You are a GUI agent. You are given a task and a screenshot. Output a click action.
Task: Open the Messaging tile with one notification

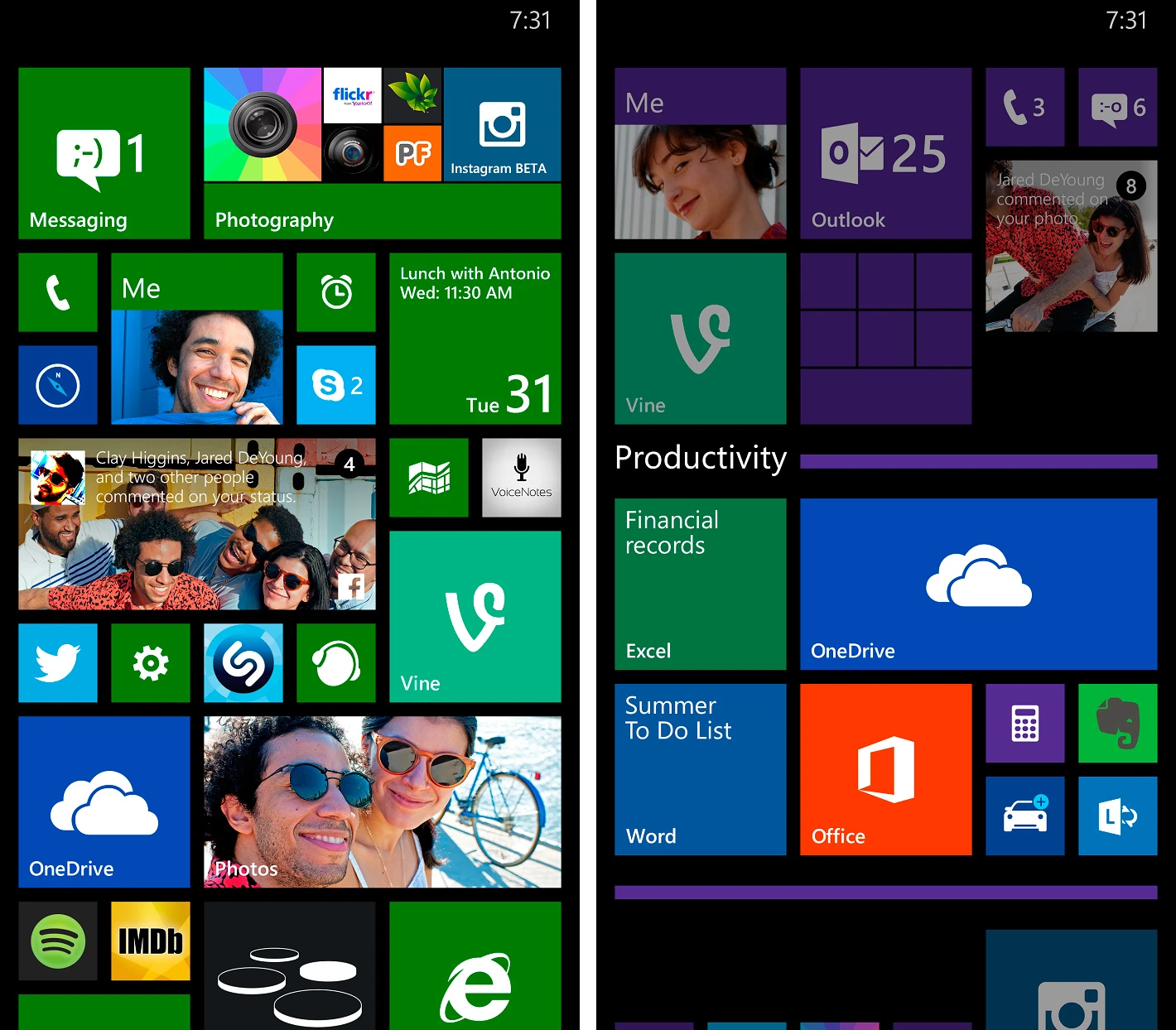coord(104,153)
